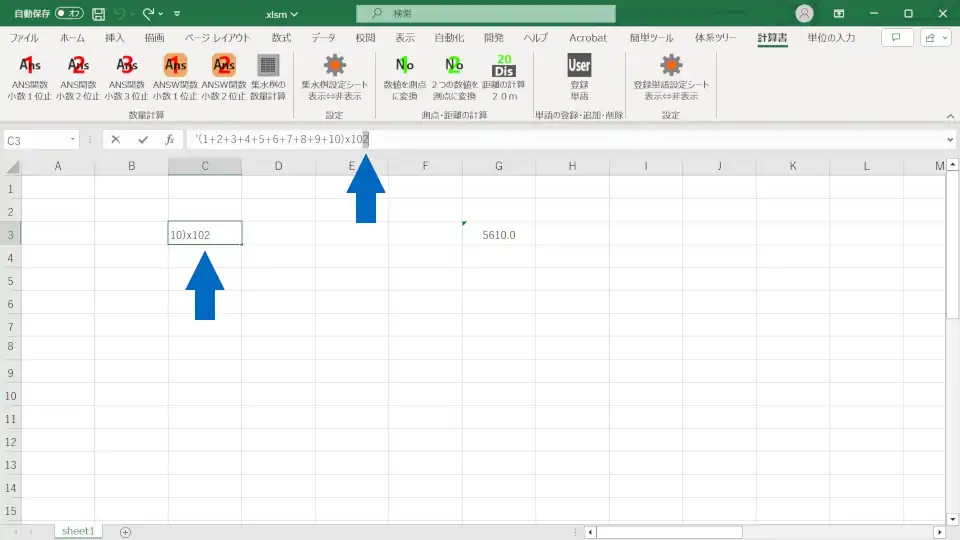Switch to the Review tab
Image resolution: width=960 pixels, height=540 pixels.
[x=365, y=38]
